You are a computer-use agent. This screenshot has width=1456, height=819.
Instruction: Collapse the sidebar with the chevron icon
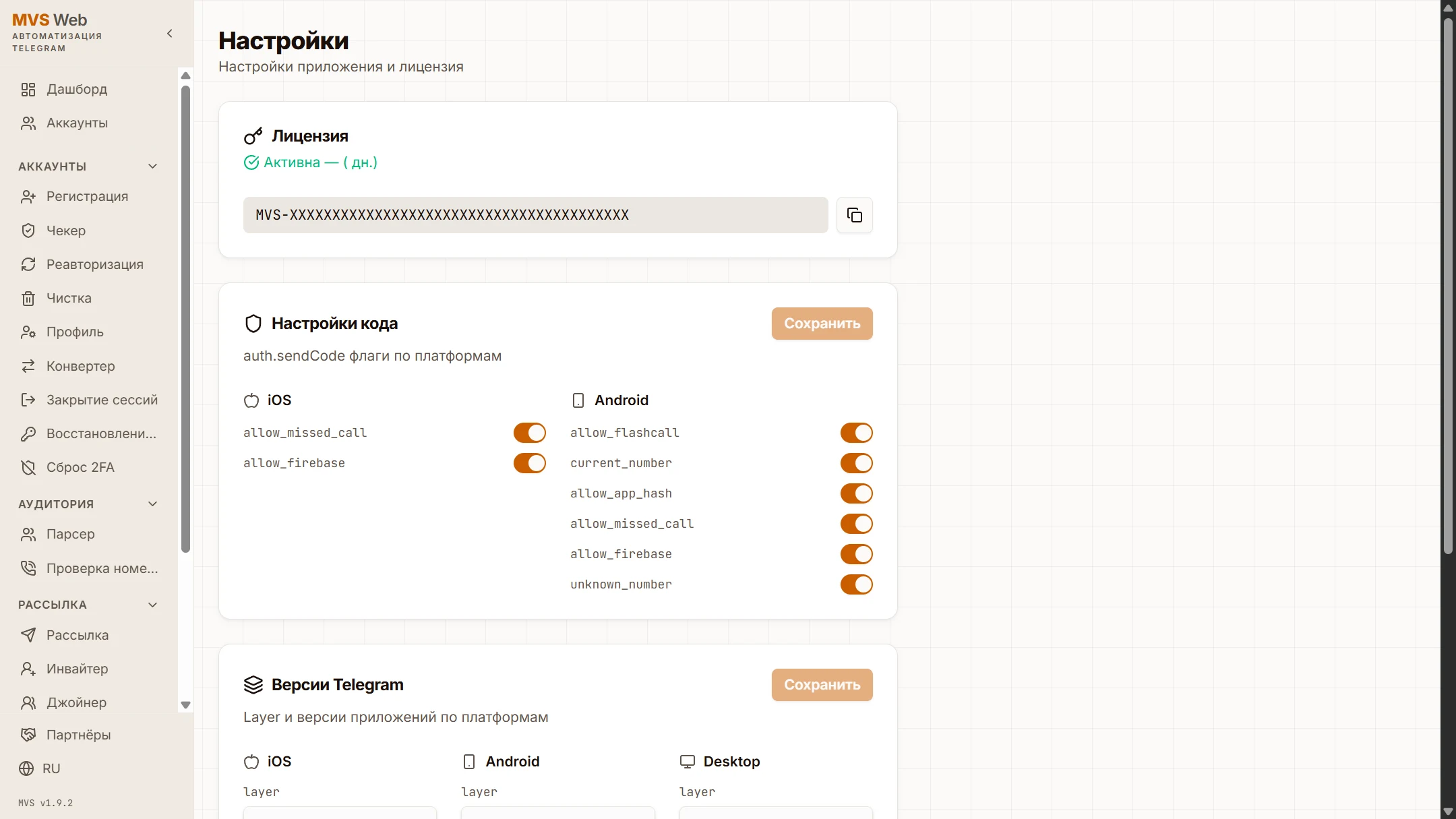[x=169, y=34]
